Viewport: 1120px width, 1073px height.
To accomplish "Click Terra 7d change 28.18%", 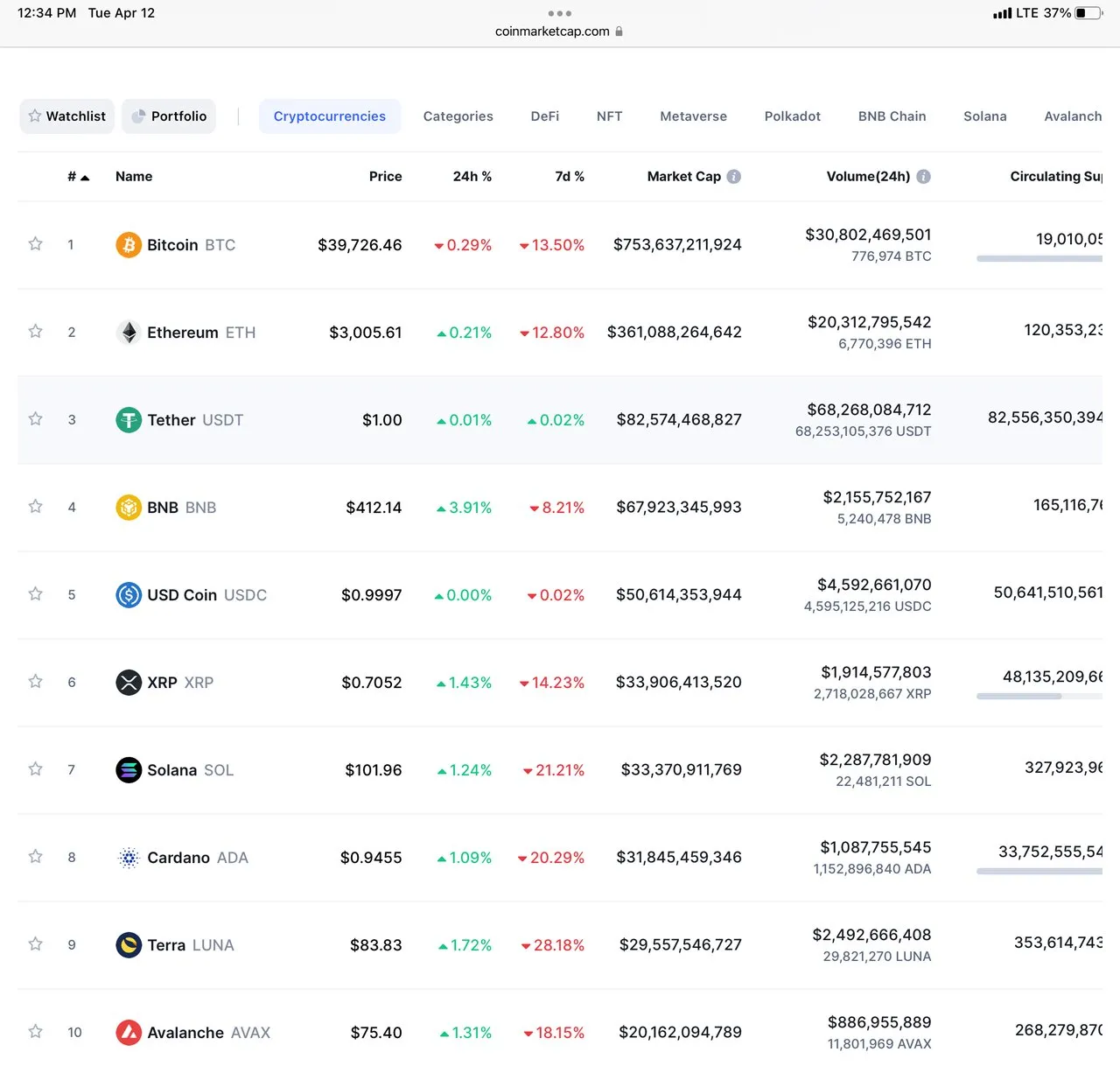I will pyautogui.click(x=552, y=945).
